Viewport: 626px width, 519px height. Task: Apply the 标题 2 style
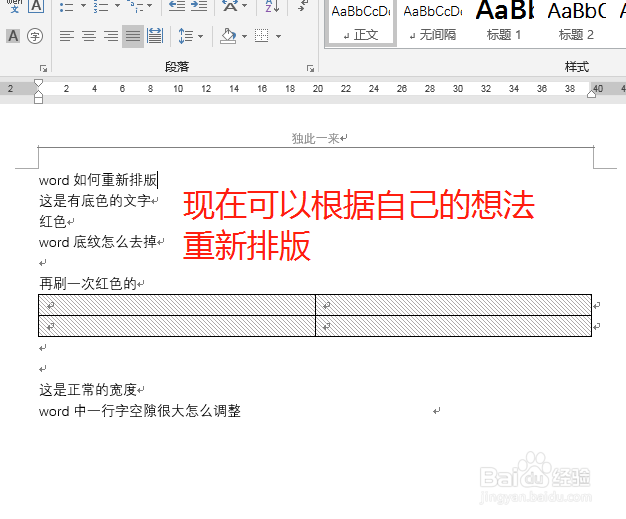pos(576,22)
